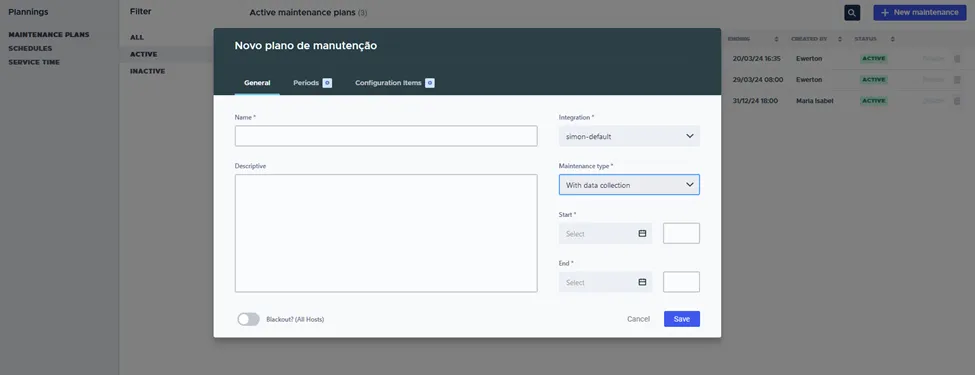Image resolution: width=975 pixels, height=375 pixels.
Task: Click the ACTIVE badge in 29/03/24 row
Action: 874,80
